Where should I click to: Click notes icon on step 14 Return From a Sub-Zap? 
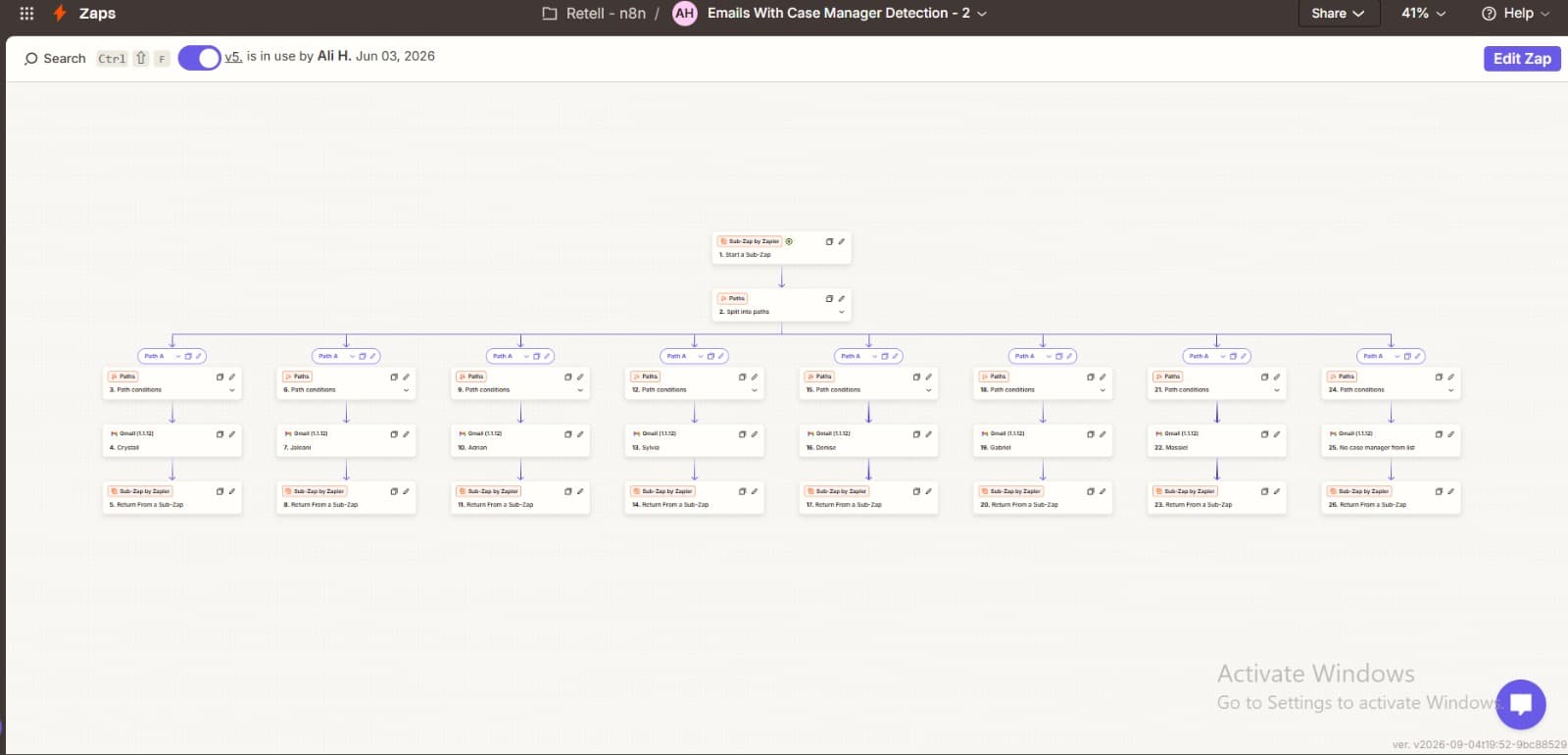(742, 491)
